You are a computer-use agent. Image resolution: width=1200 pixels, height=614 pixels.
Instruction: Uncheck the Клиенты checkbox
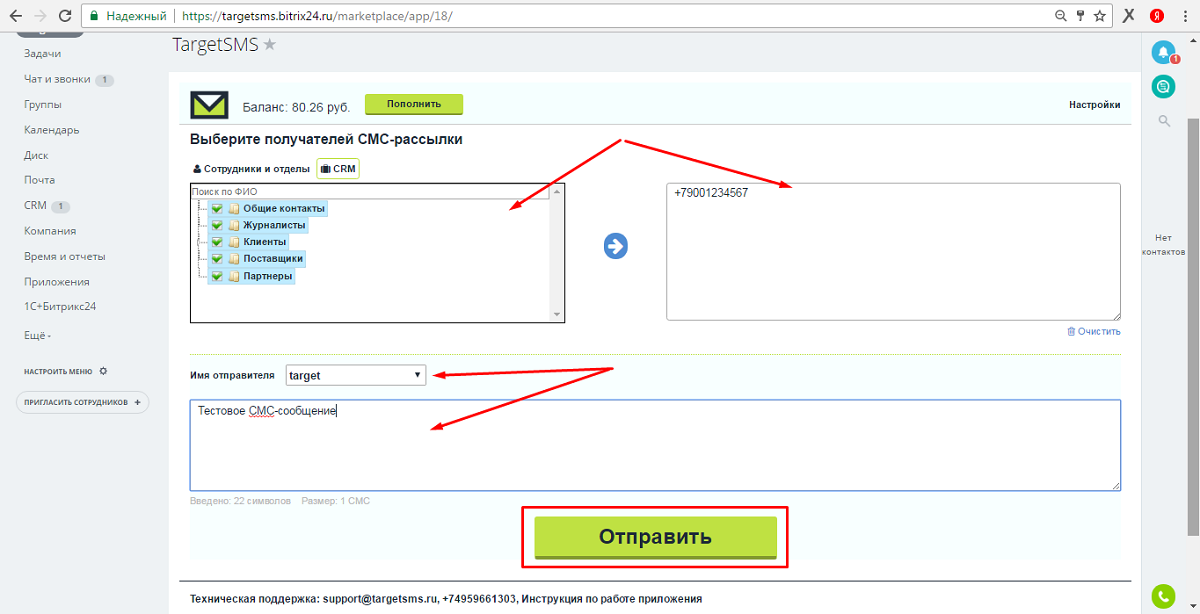(x=216, y=242)
